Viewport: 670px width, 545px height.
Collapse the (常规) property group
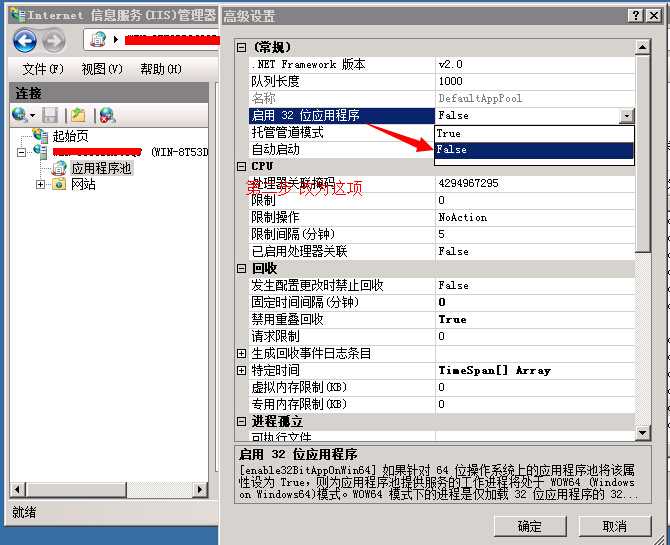coord(241,47)
